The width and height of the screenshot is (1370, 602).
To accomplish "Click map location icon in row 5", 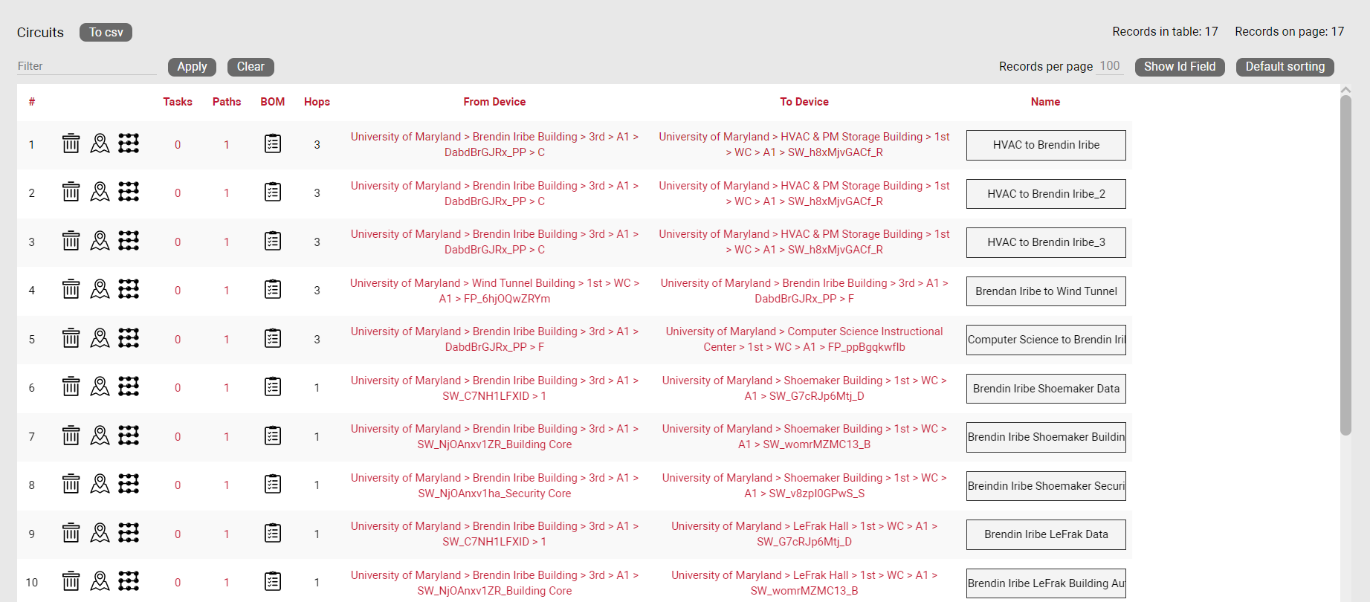I will [99, 339].
